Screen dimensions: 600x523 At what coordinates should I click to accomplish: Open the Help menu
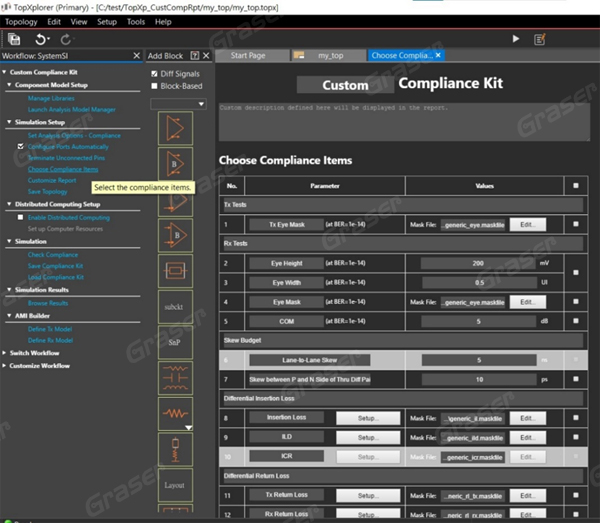[x=163, y=22]
